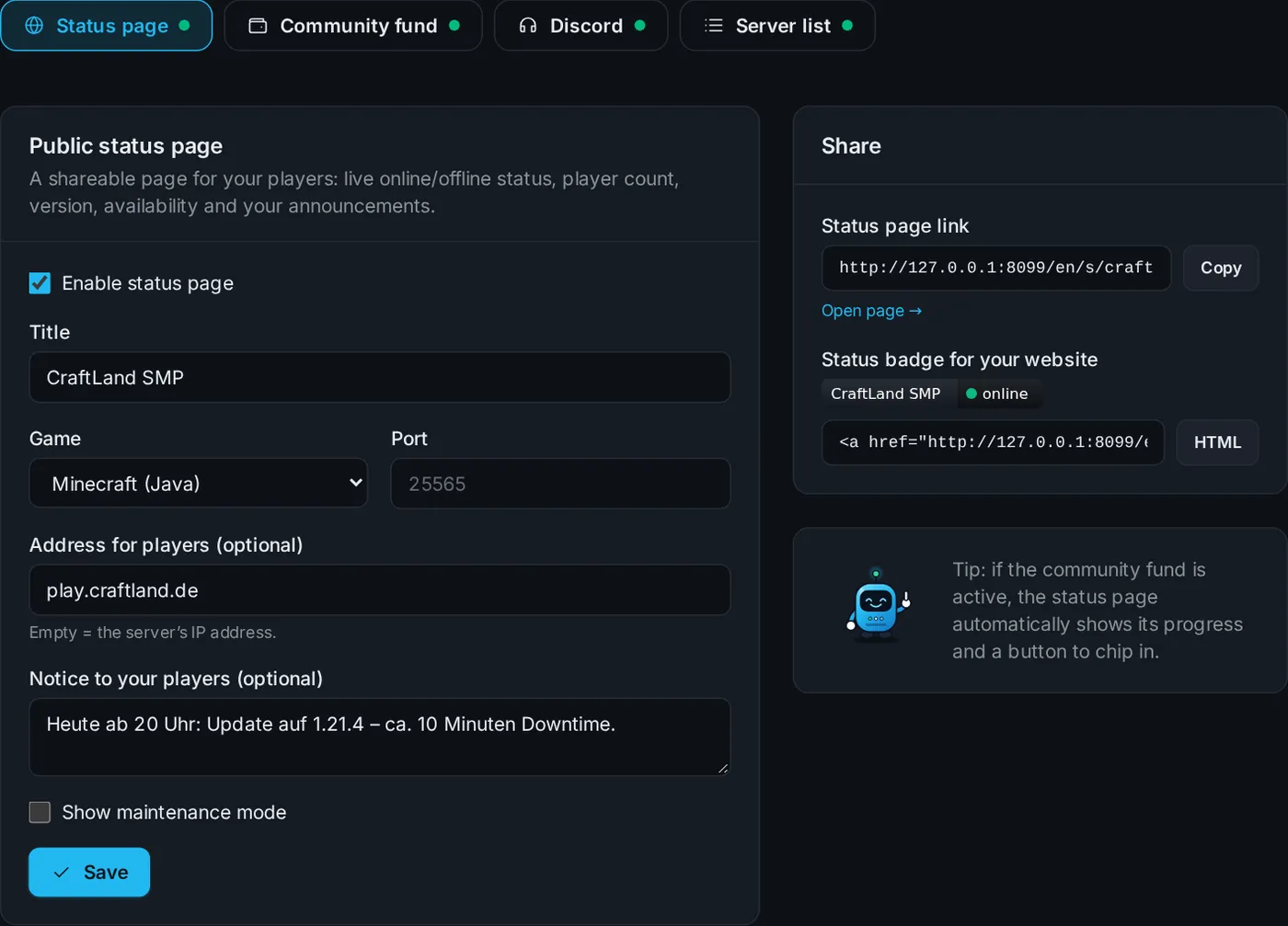Image resolution: width=1288 pixels, height=926 pixels.
Task: Save the status page settings
Action: tap(89, 872)
